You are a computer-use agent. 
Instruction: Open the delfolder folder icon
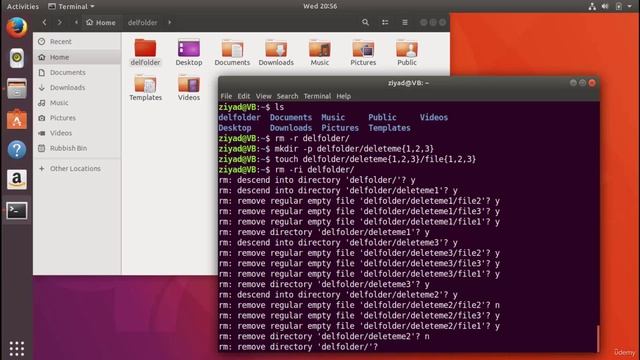pos(145,52)
